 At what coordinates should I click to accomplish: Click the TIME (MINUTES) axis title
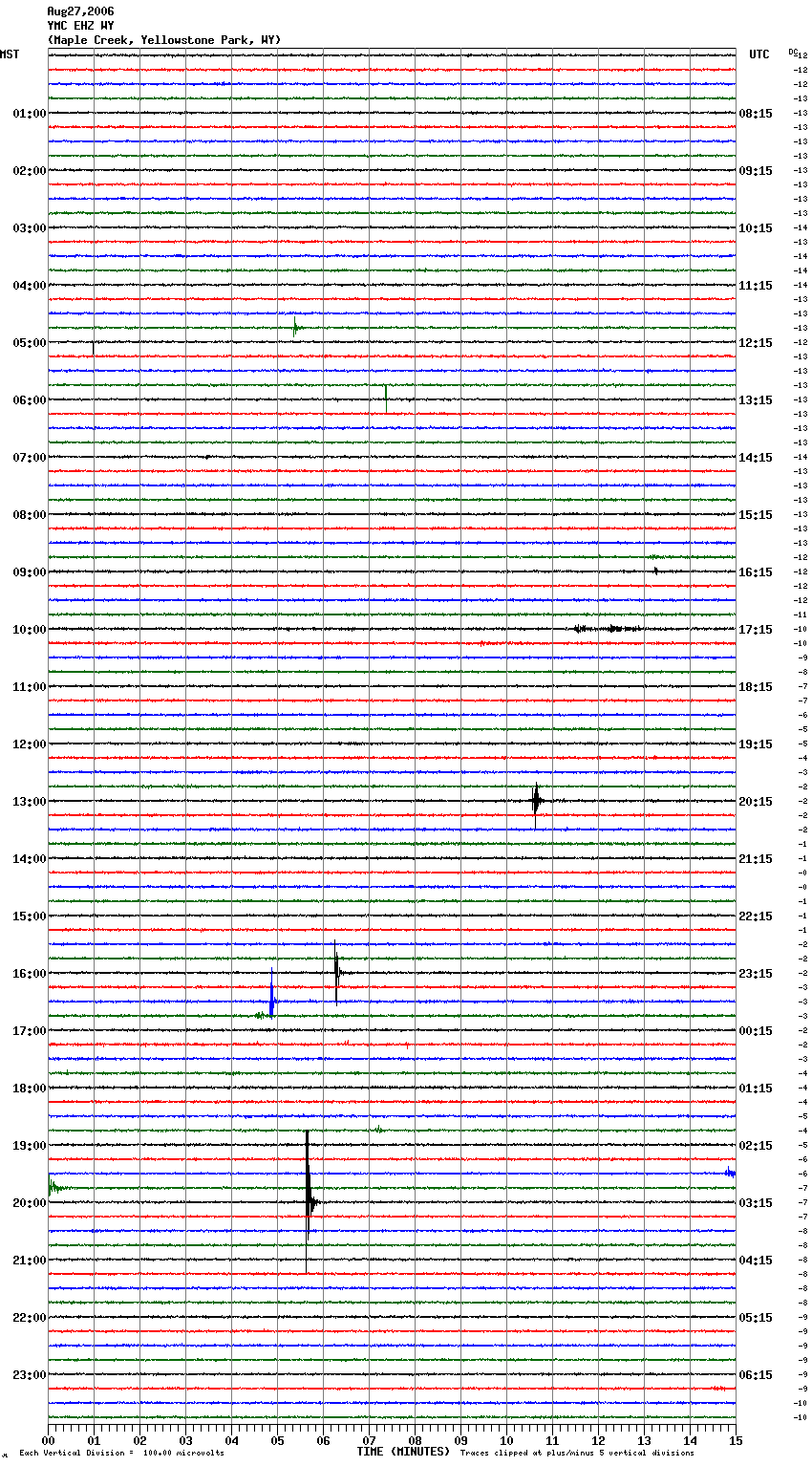pyautogui.click(x=403, y=1452)
